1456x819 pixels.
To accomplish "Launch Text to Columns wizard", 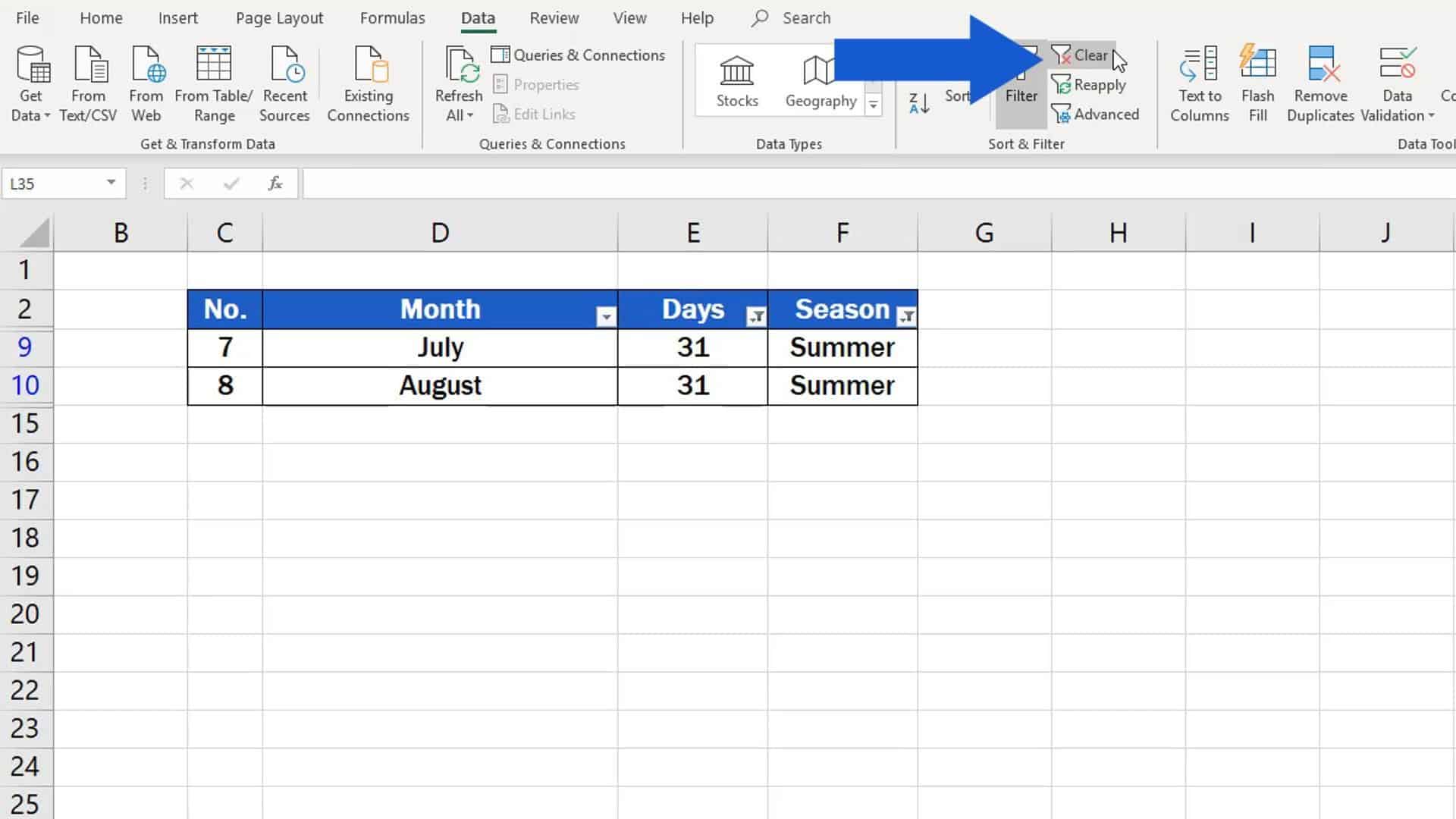I will (1199, 83).
